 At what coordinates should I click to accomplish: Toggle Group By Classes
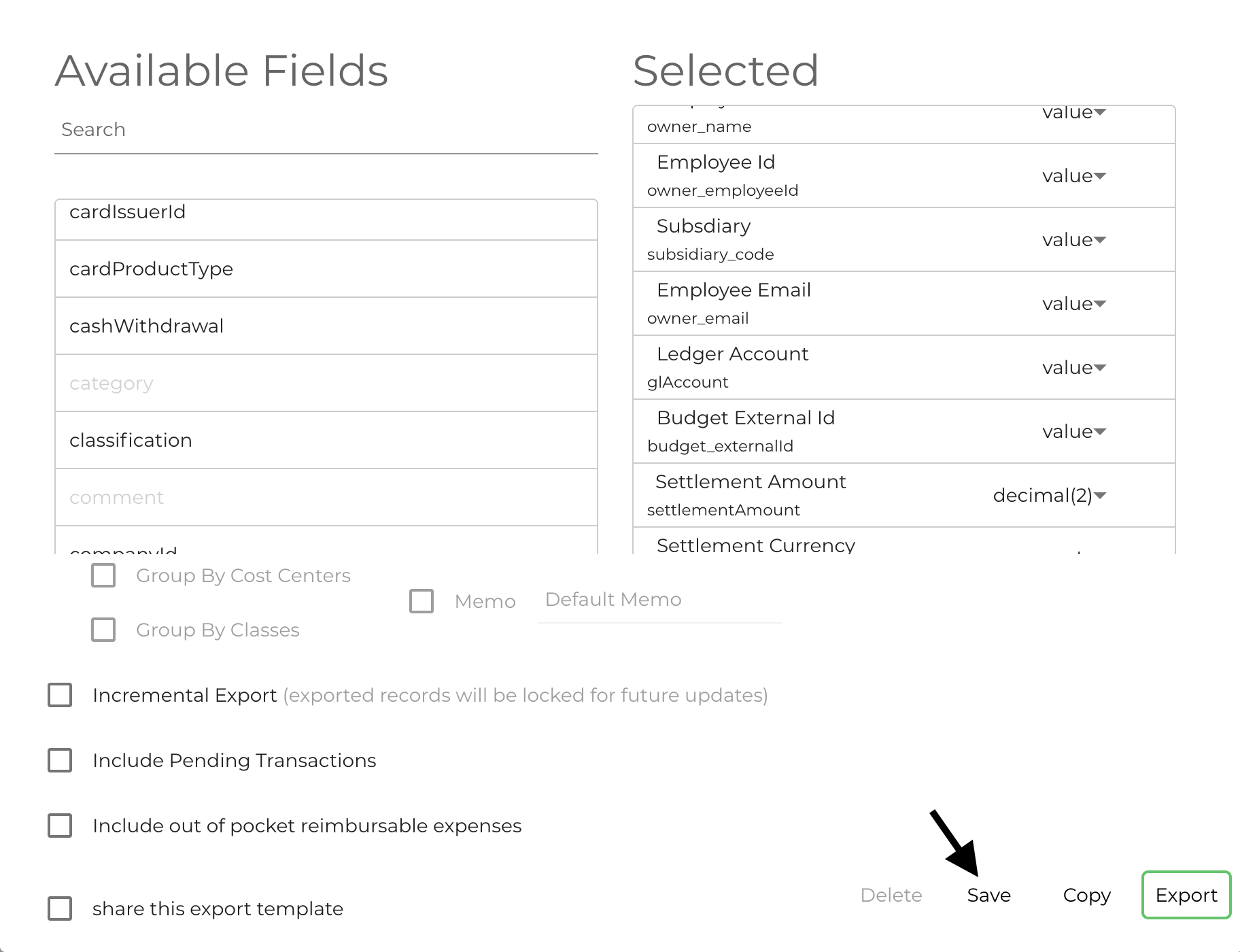(103, 630)
